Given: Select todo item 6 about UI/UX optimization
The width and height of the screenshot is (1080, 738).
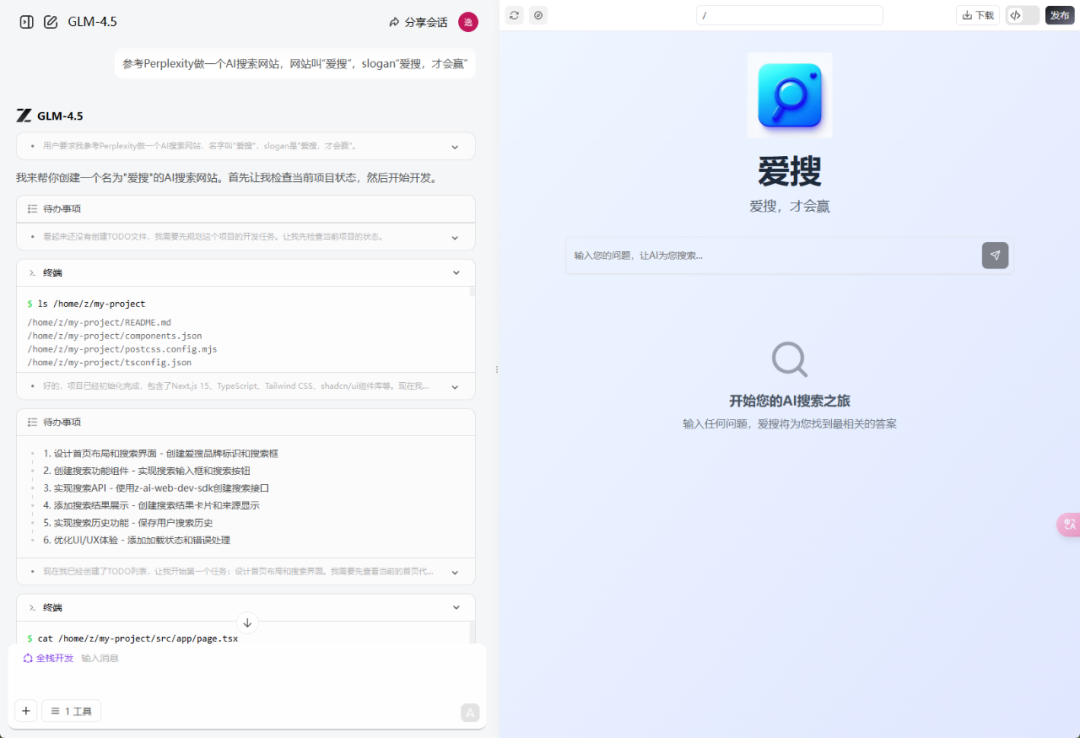Looking at the screenshot, I should (x=136, y=540).
